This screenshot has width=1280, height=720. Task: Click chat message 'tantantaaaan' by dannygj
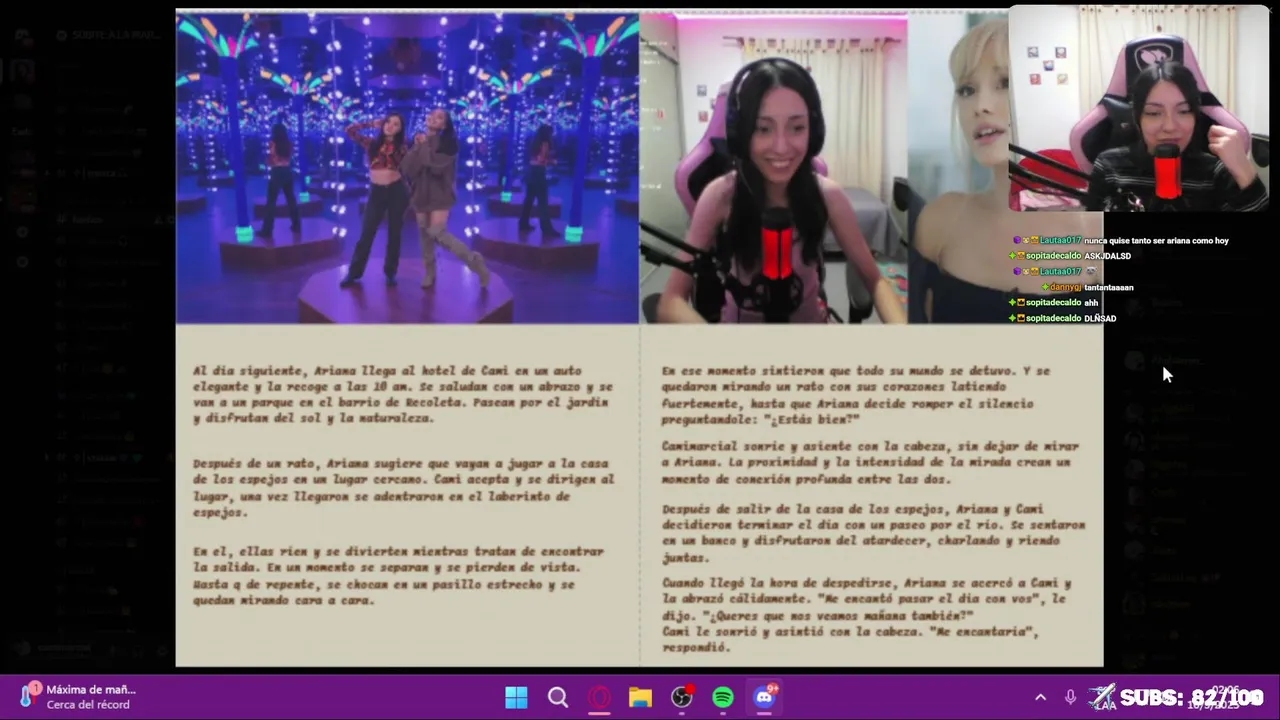(1108, 287)
